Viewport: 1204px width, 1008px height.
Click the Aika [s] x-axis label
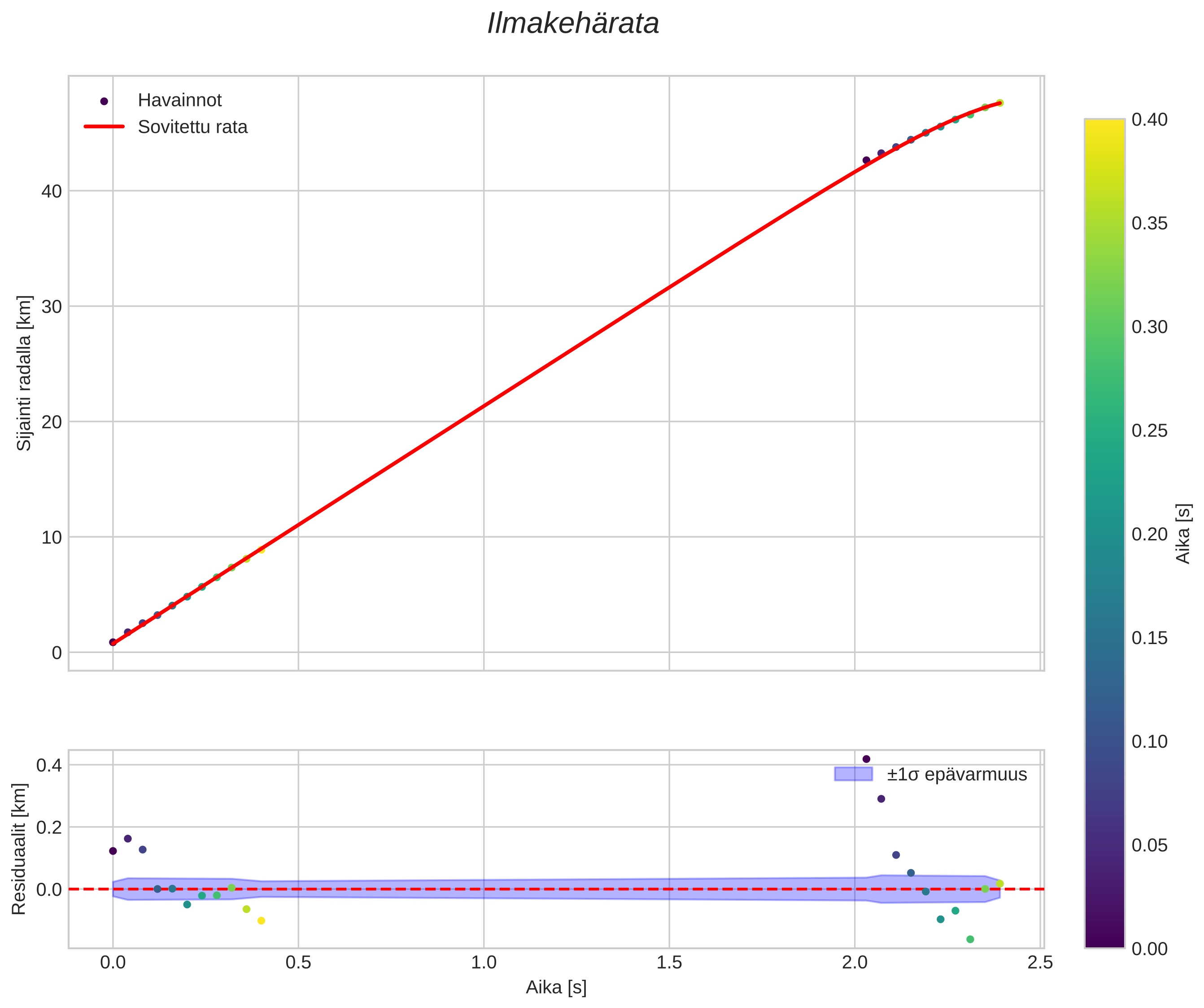556,987
